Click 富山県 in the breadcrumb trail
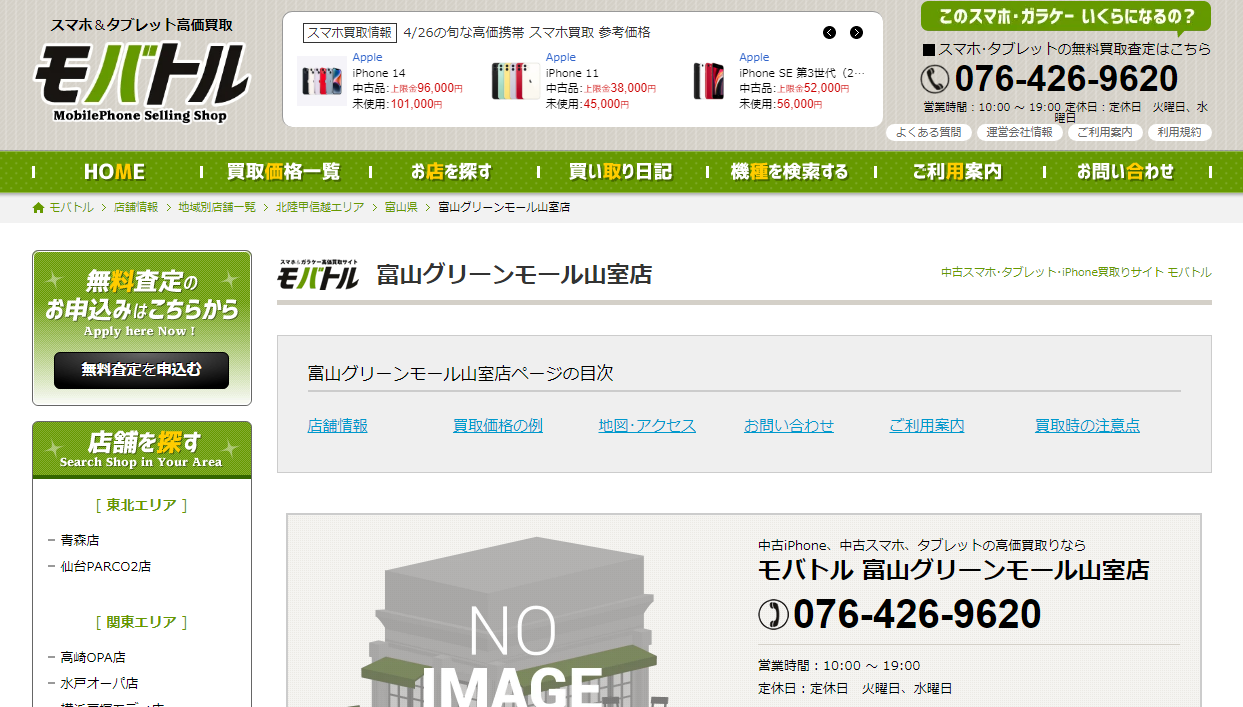This screenshot has height=707, width=1243. (x=401, y=208)
